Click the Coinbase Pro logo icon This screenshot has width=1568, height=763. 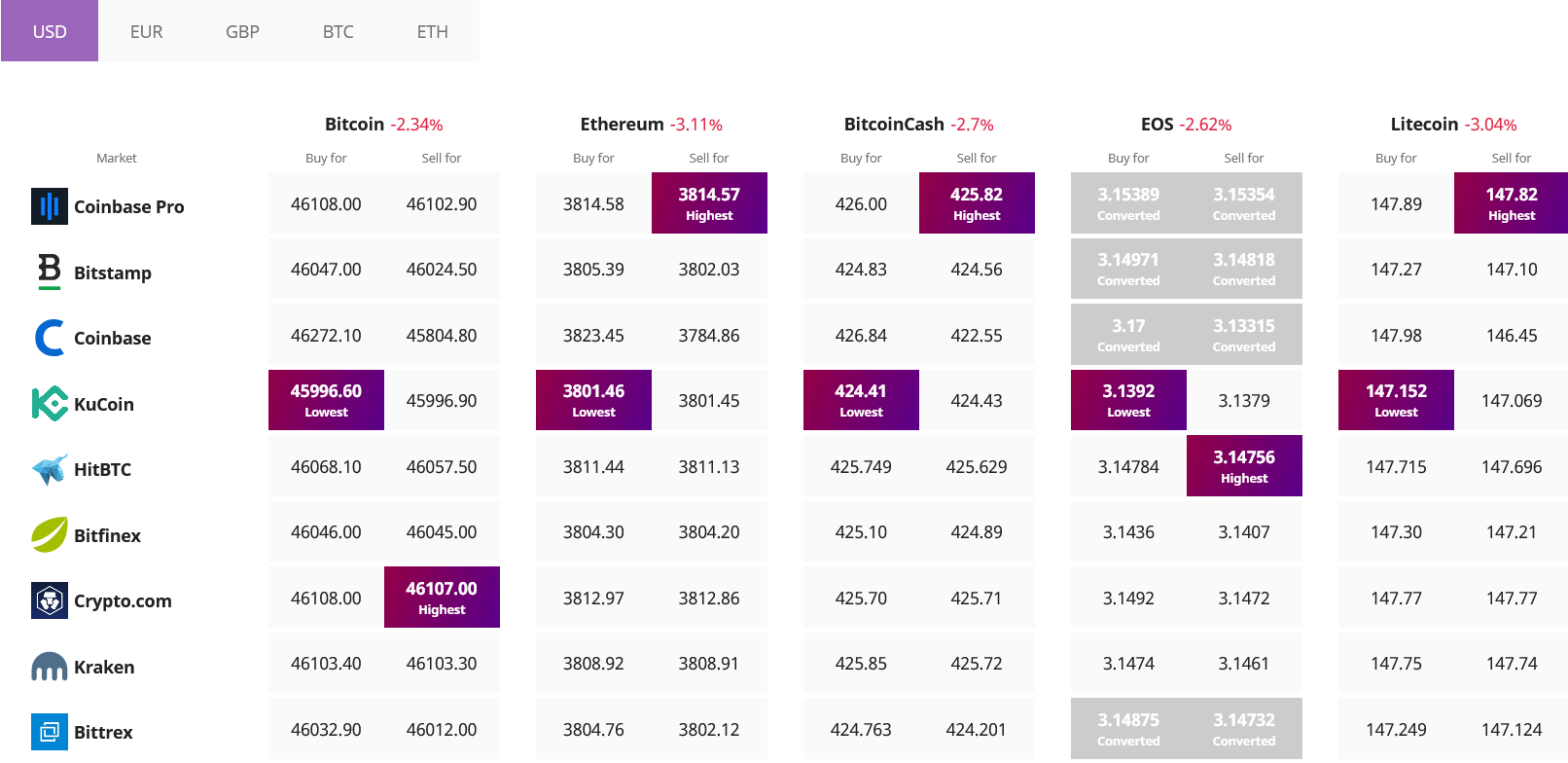tap(50, 206)
